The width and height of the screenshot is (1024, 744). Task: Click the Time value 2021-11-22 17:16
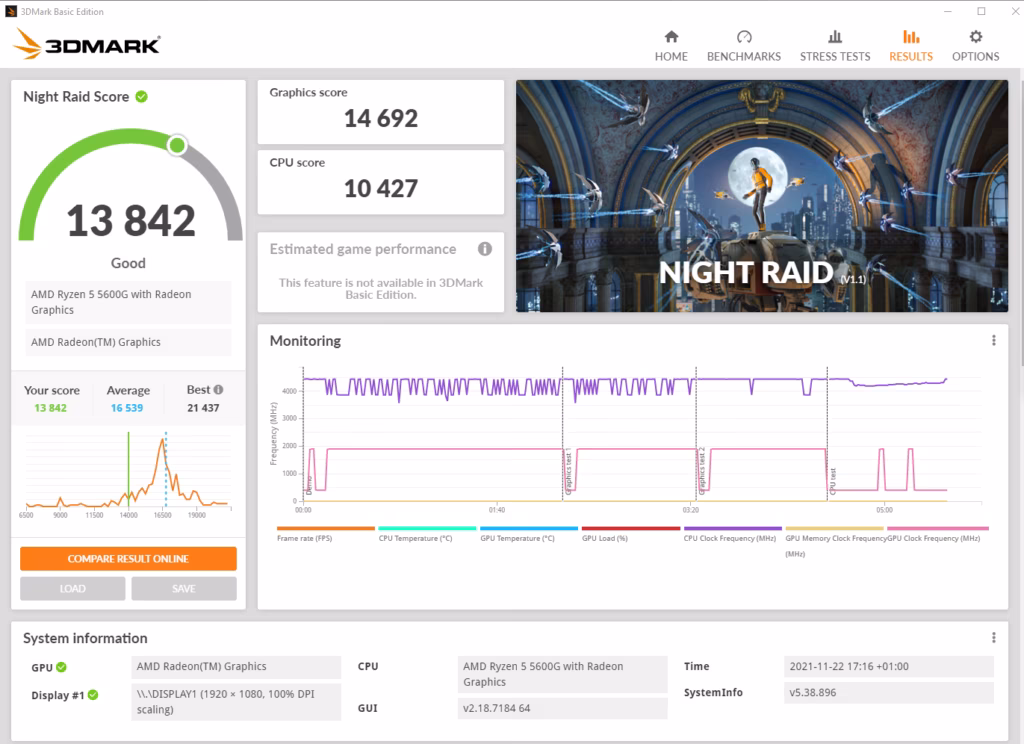(888, 667)
